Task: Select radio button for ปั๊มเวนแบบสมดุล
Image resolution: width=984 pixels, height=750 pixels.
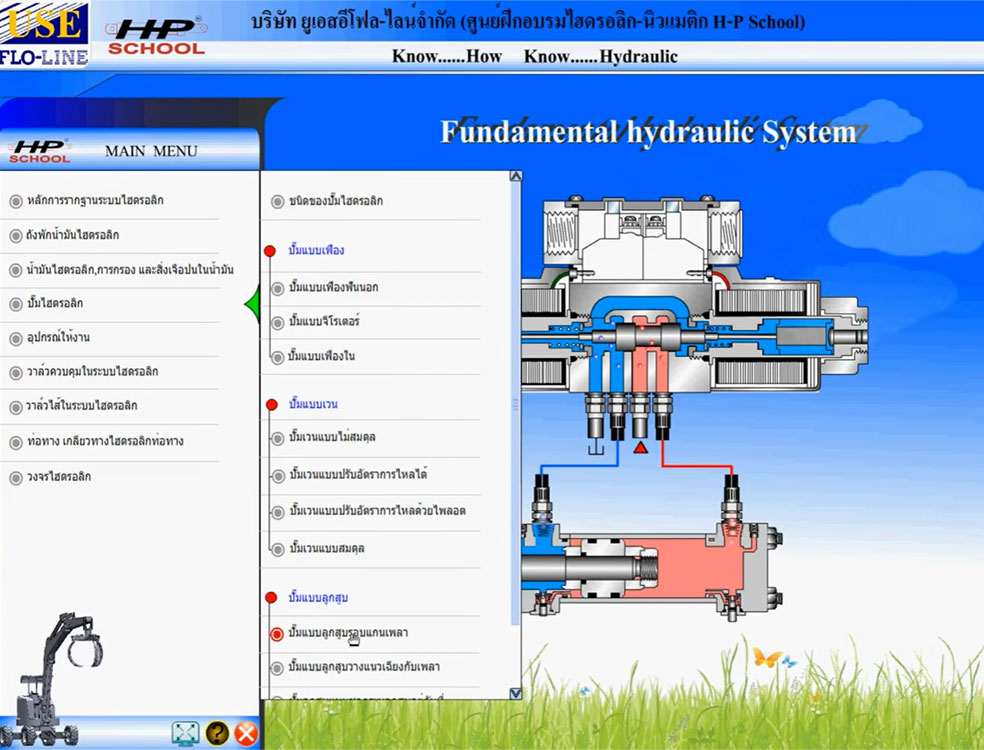Action: [x=277, y=549]
